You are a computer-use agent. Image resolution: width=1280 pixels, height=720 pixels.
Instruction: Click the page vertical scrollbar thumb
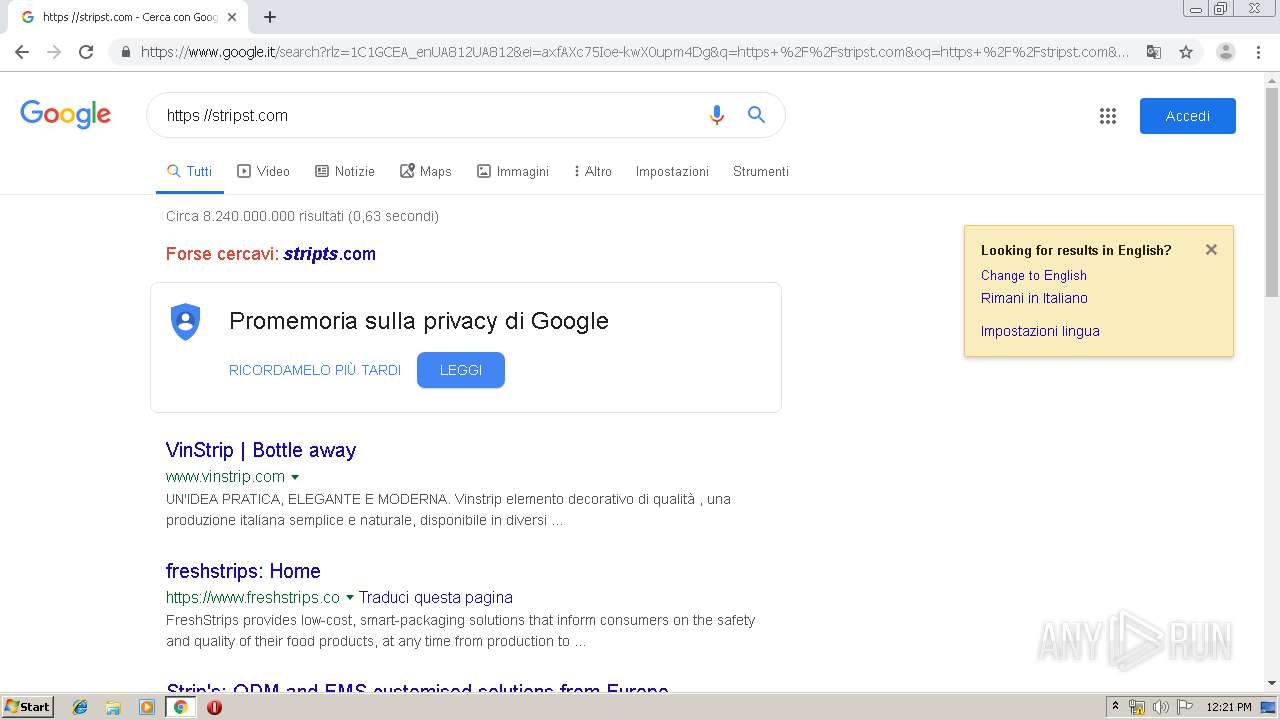point(1272,190)
